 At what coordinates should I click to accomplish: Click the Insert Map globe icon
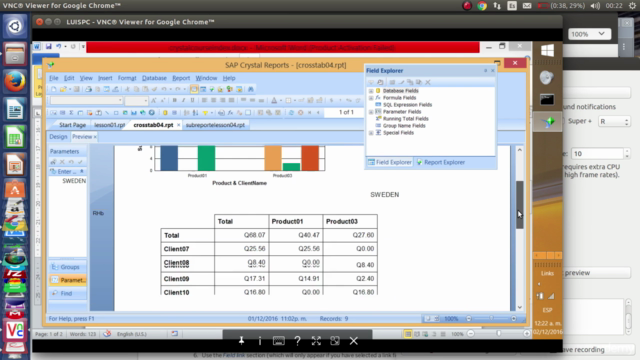click(142, 113)
